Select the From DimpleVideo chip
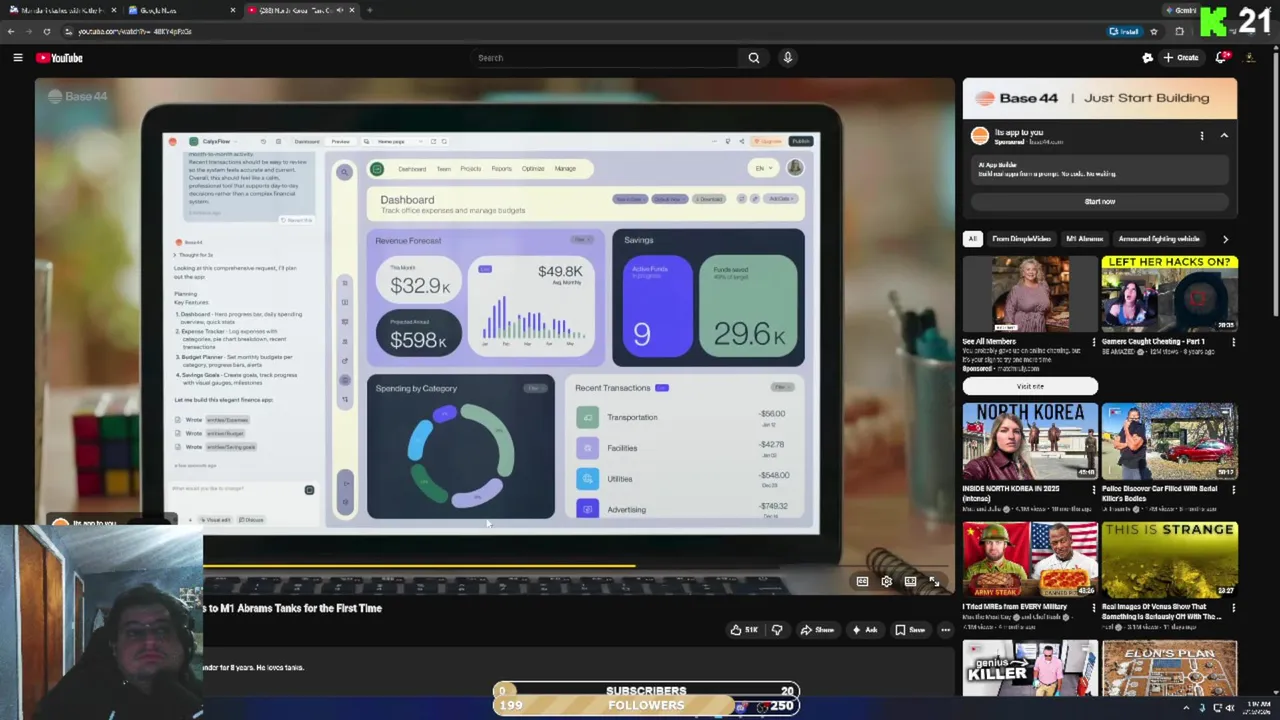Viewport: 1280px width, 720px height. coord(1021,239)
